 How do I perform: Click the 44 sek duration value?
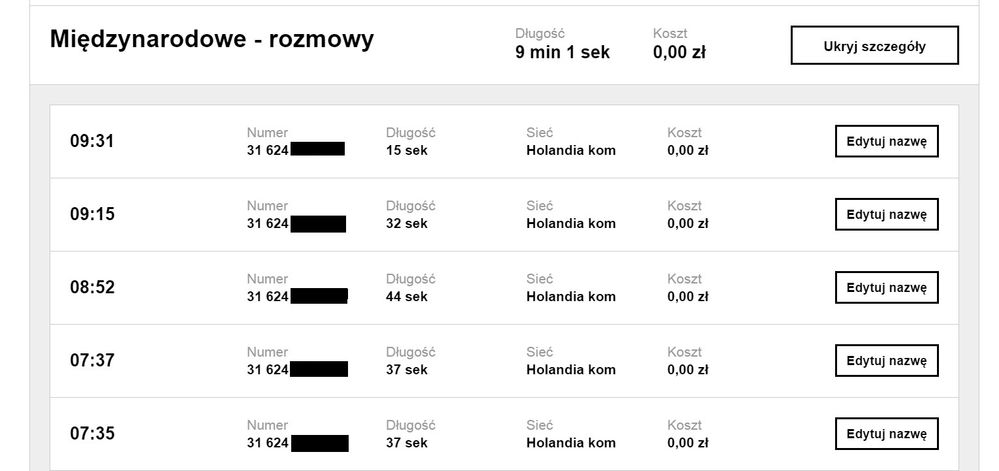tap(406, 297)
